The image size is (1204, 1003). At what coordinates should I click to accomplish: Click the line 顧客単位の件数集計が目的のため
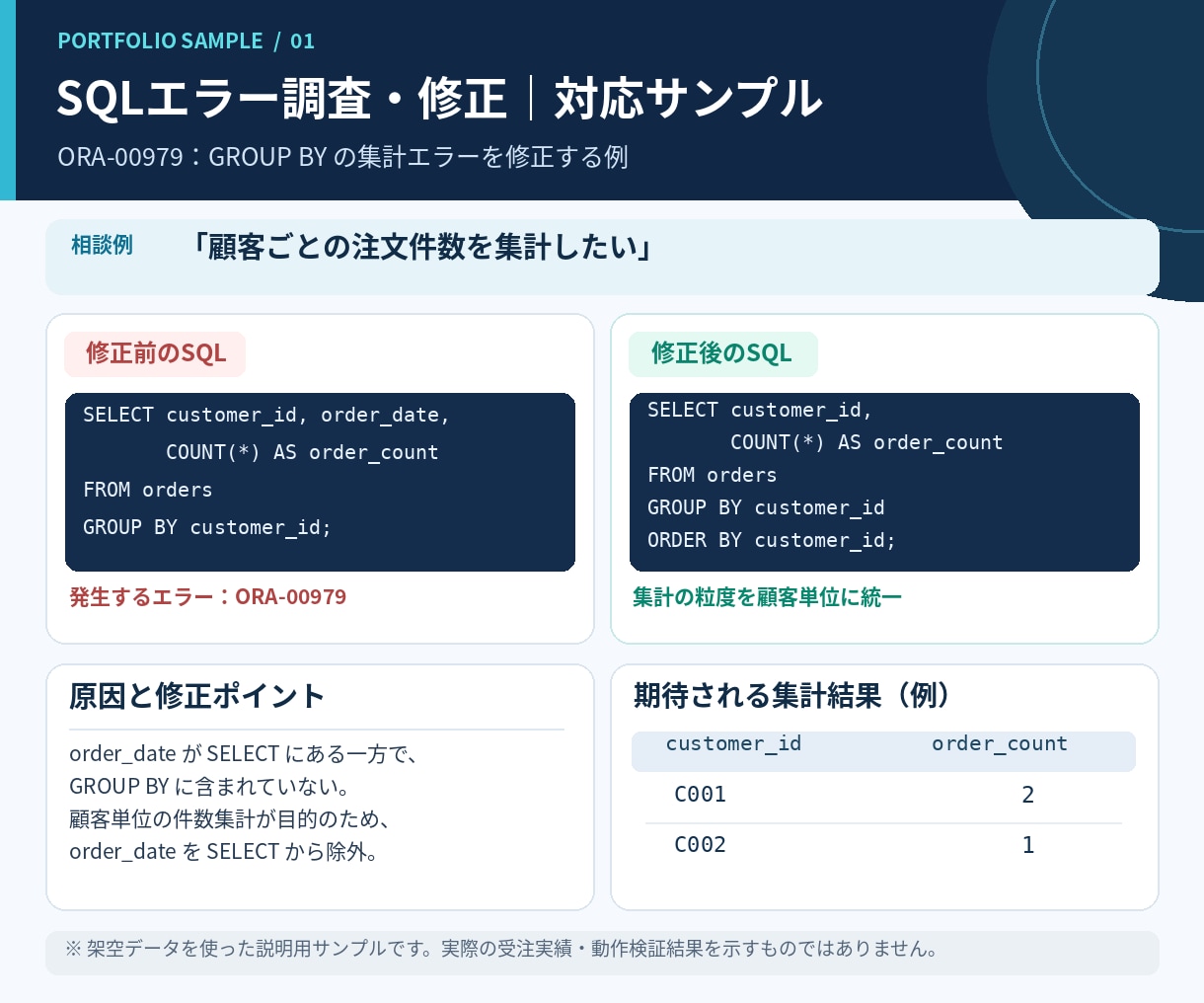click(231, 819)
